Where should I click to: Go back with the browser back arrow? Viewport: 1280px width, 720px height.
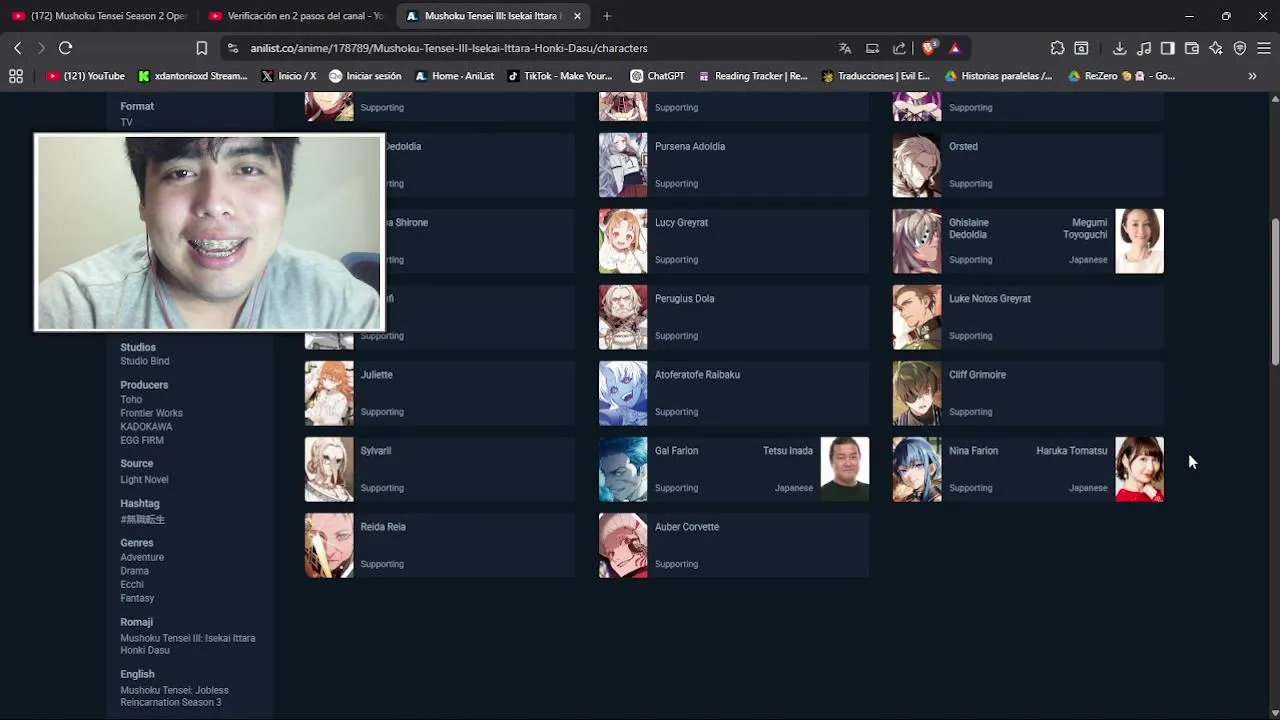(17, 48)
